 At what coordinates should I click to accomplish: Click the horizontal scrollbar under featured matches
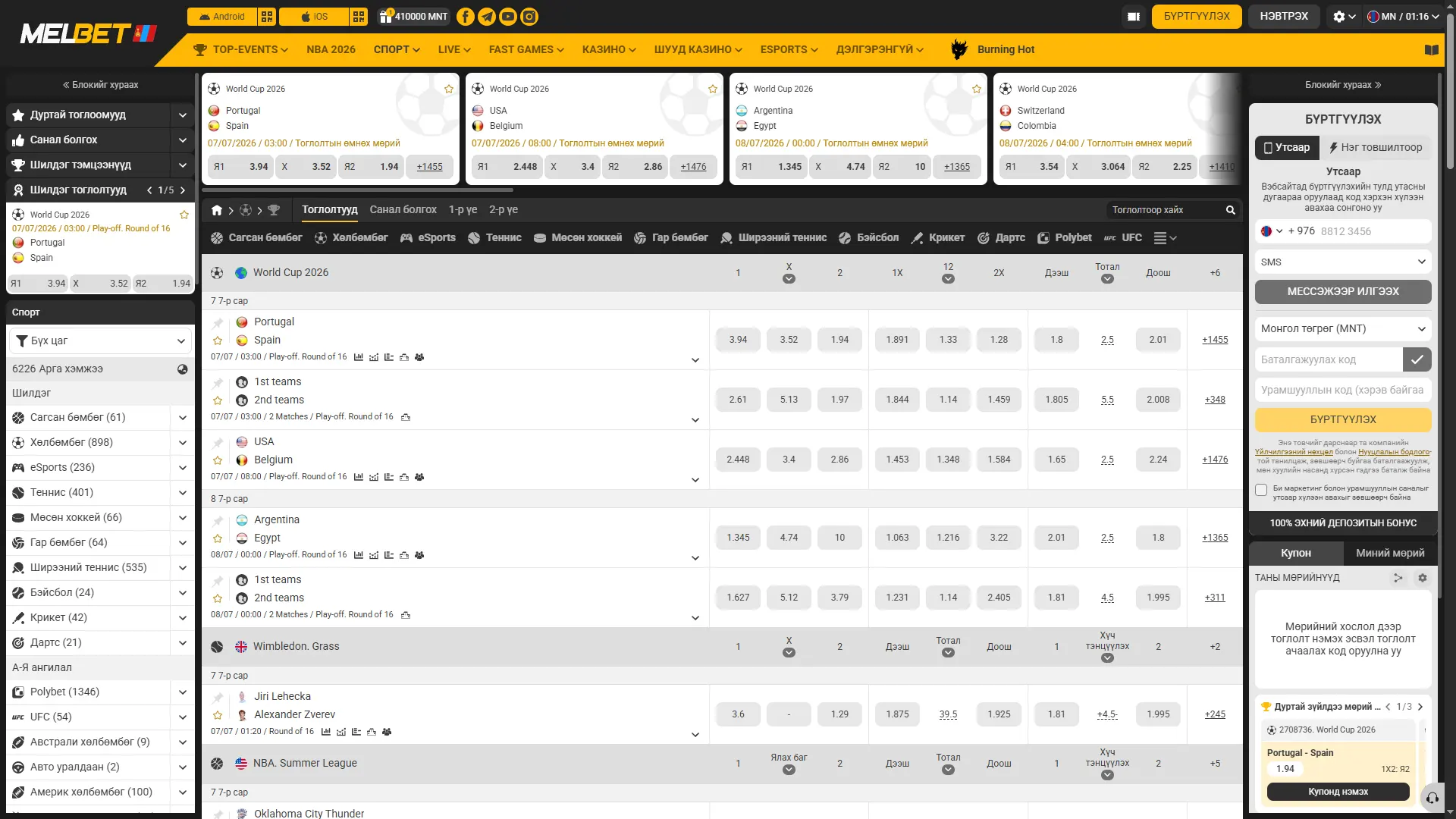[x=358, y=190]
